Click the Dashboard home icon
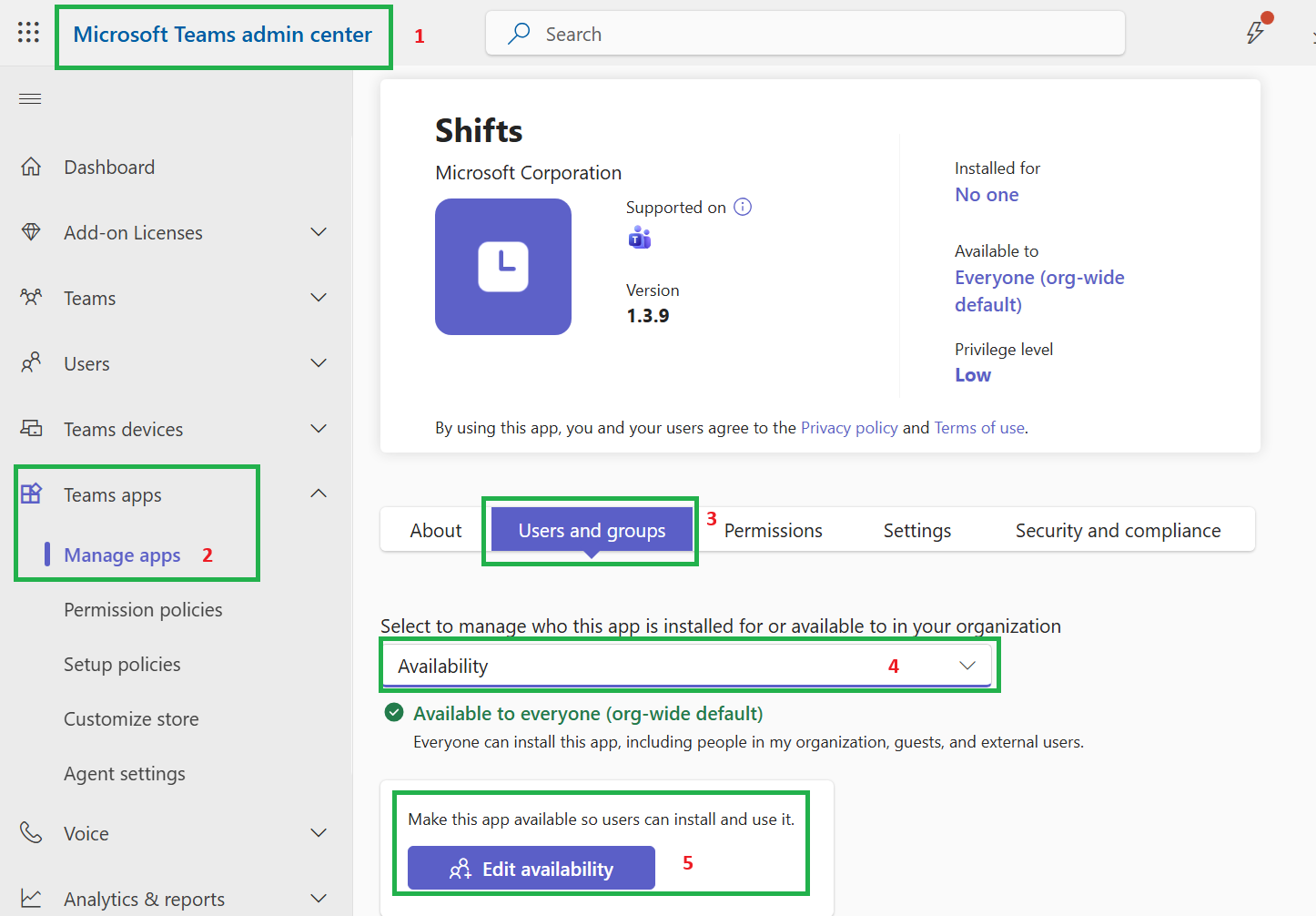The height and width of the screenshot is (916, 1316). (31, 167)
